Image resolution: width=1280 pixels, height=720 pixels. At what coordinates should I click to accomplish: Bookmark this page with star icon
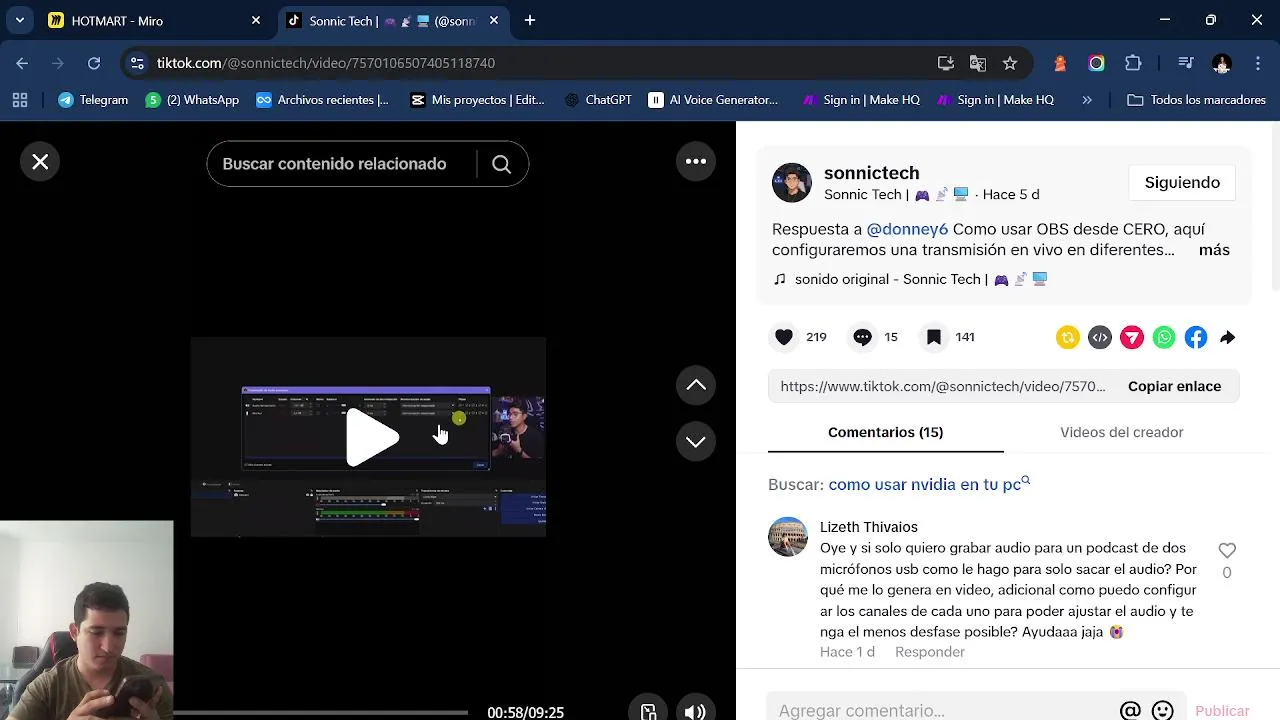point(1010,63)
